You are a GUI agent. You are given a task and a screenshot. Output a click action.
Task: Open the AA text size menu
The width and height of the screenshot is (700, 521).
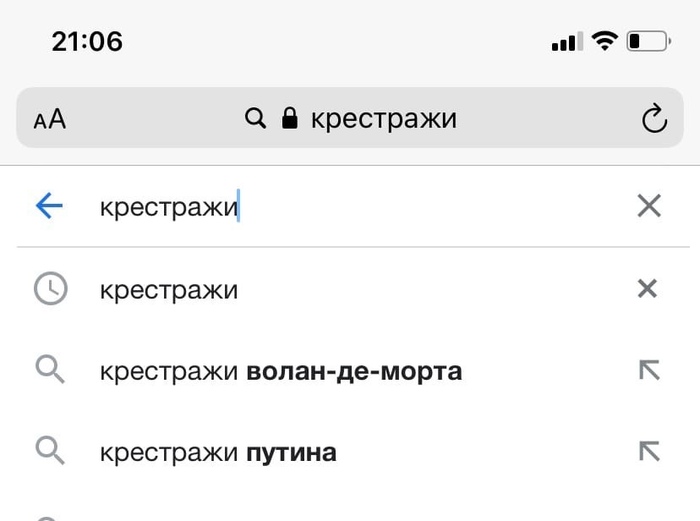pos(50,120)
